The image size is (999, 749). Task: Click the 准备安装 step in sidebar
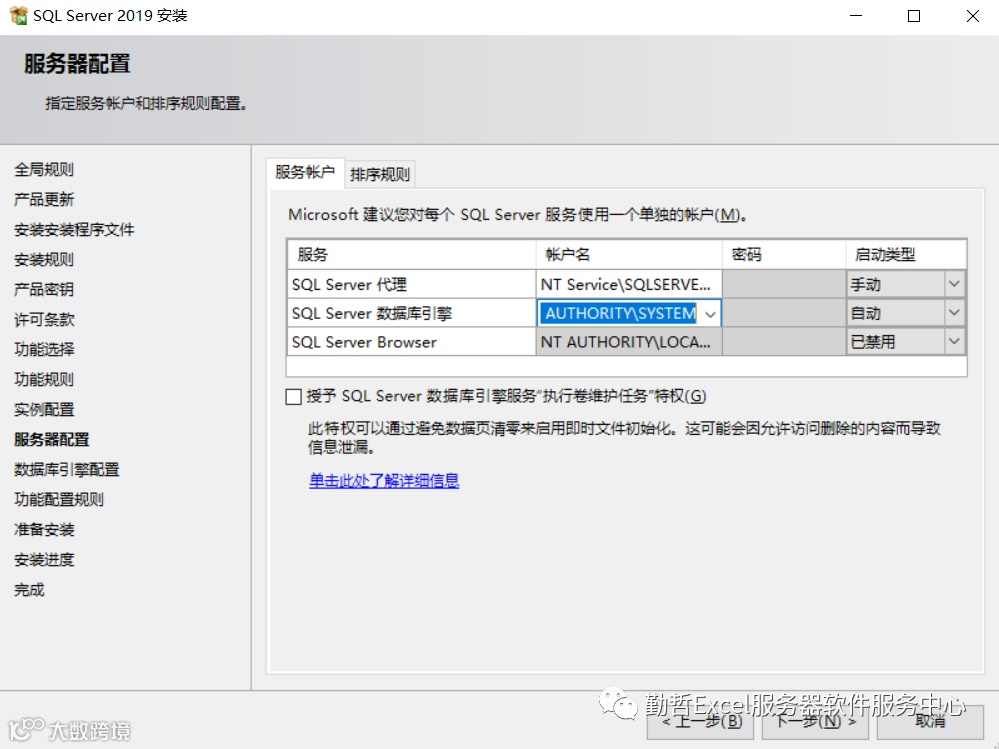tap(44, 529)
